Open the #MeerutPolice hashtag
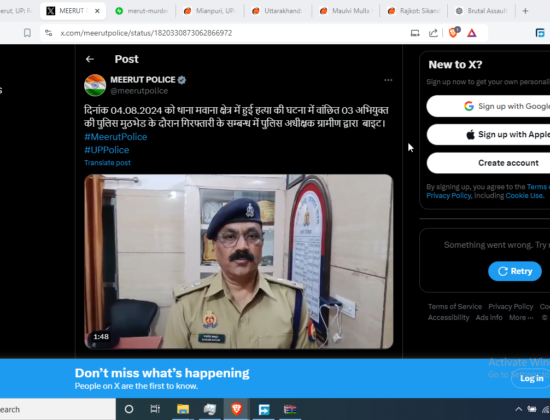Image resolution: width=550 pixels, height=420 pixels. pyautogui.click(x=116, y=137)
